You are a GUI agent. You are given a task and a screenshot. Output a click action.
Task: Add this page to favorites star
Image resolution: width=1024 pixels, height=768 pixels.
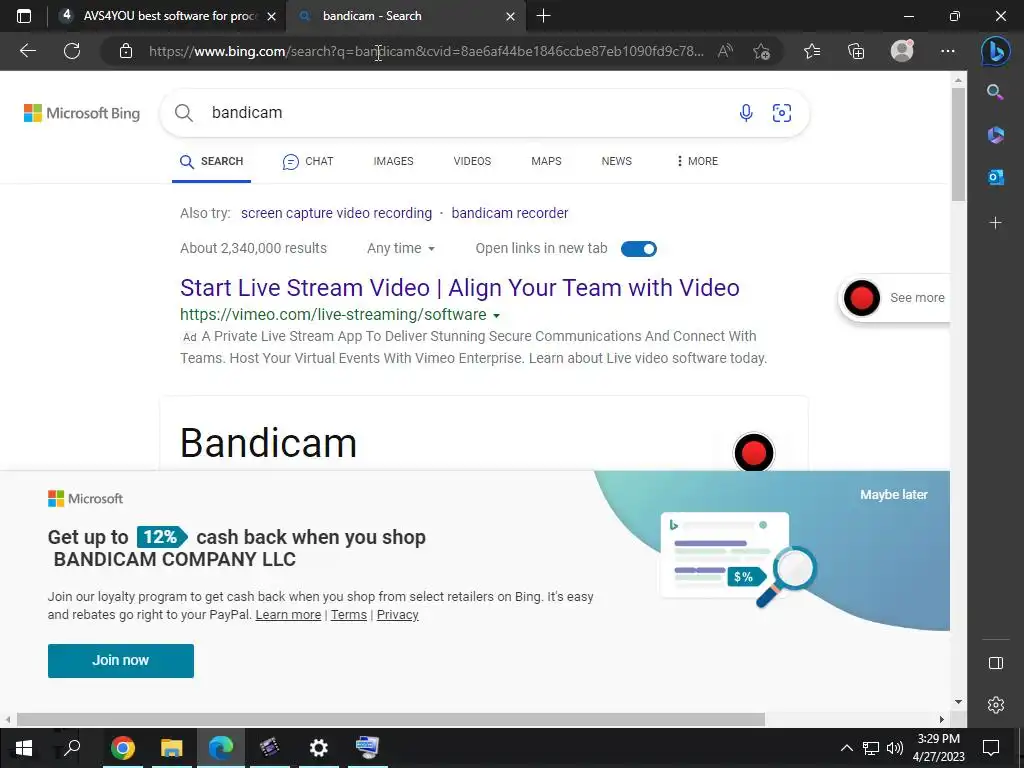click(761, 51)
